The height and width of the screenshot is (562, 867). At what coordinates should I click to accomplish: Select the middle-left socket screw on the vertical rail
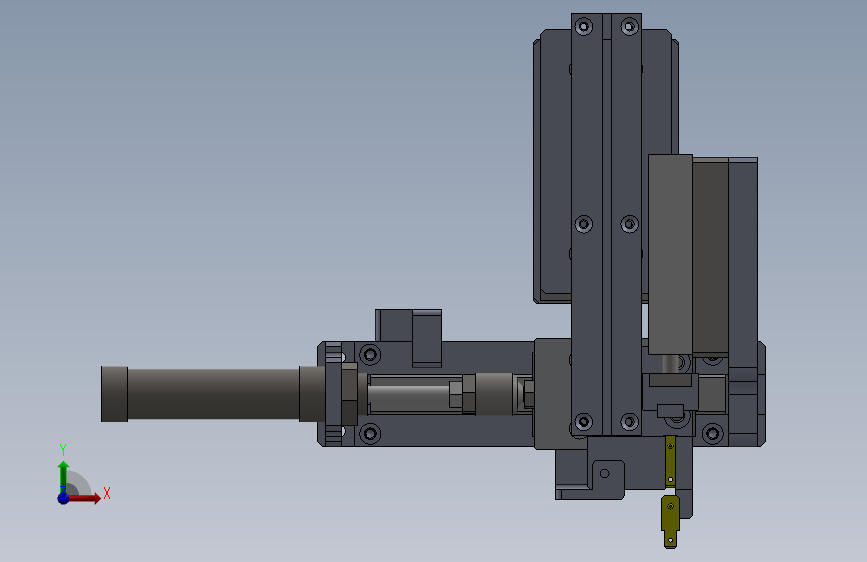[583, 224]
